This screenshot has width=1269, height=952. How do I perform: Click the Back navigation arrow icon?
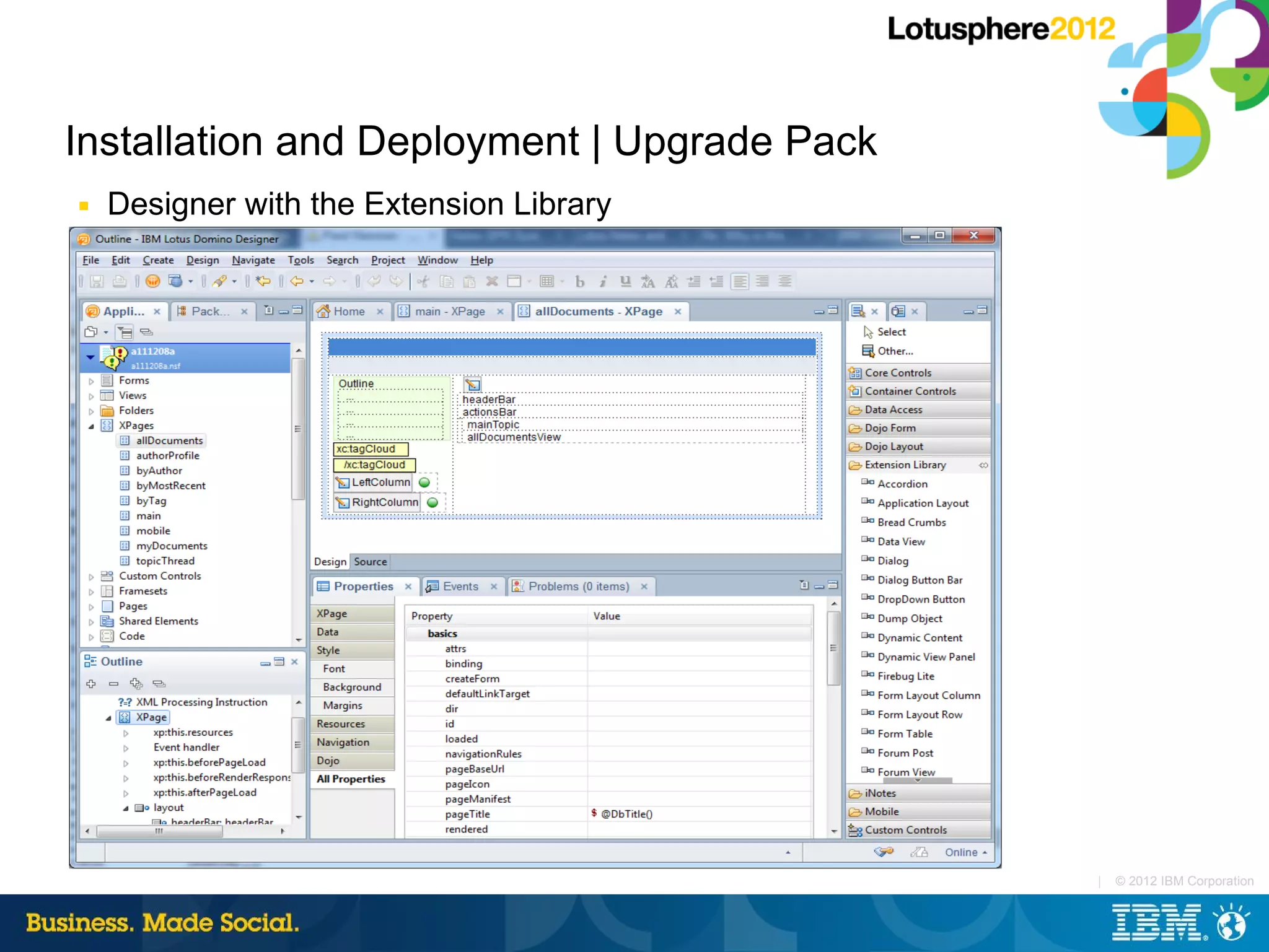tap(297, 282)
